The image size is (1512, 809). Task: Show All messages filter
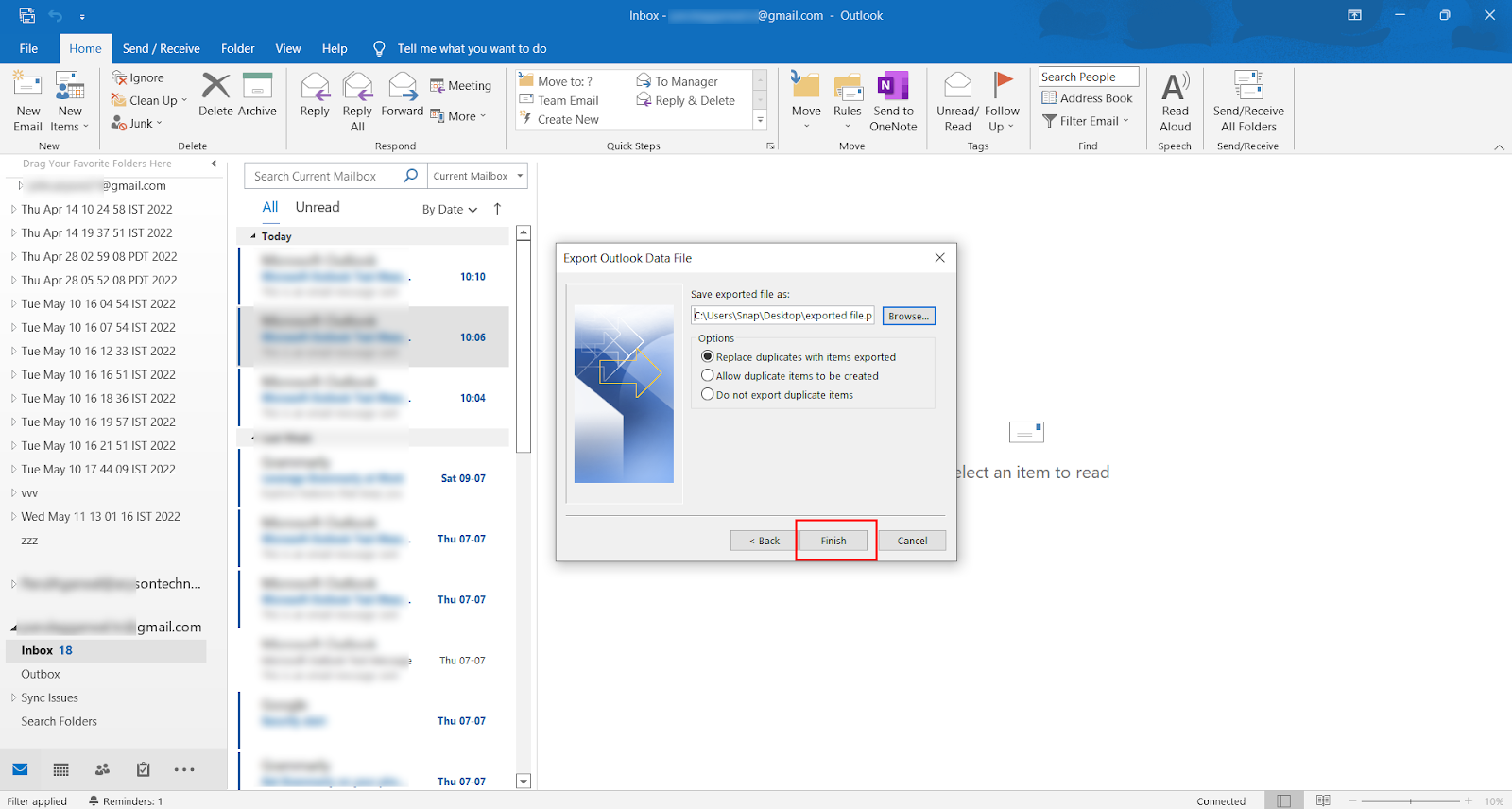(270, 207)
